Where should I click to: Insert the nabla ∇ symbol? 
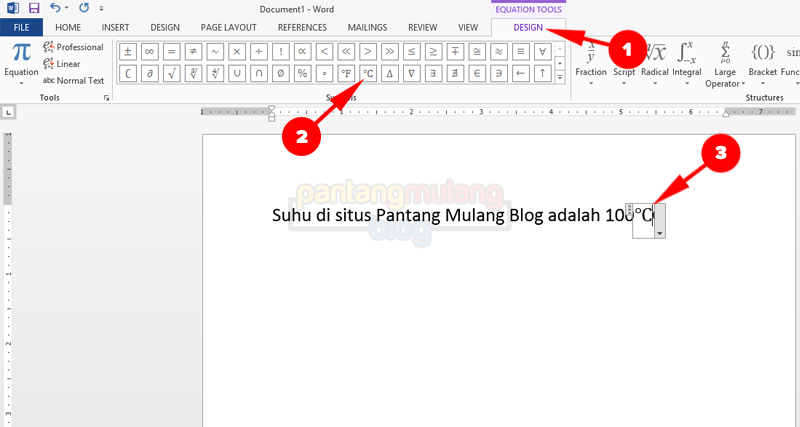411,73
